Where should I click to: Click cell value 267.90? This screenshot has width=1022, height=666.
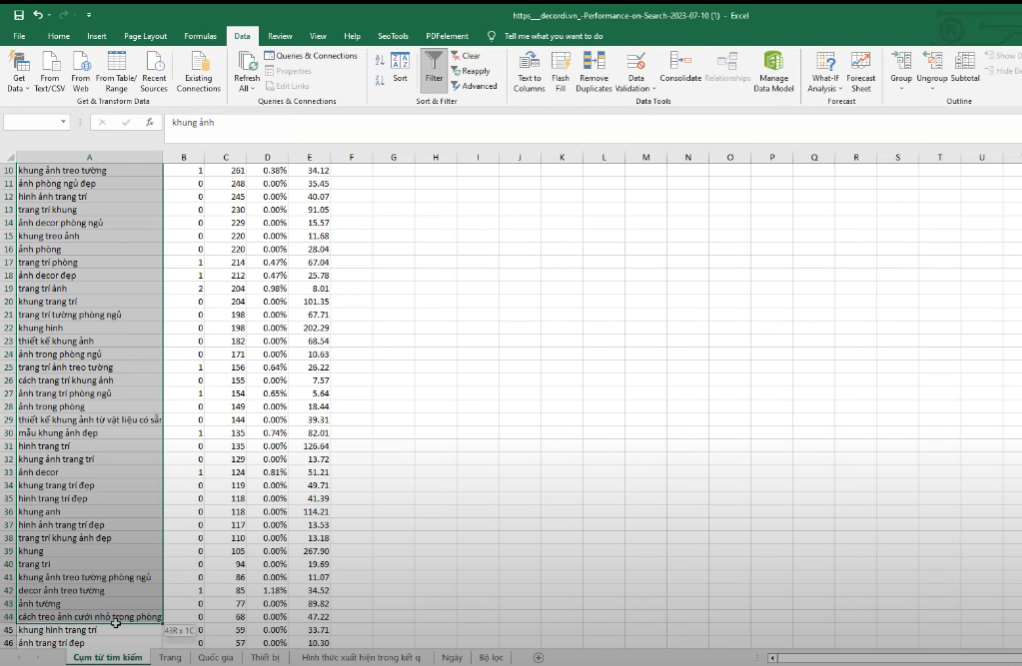point(310,551)
